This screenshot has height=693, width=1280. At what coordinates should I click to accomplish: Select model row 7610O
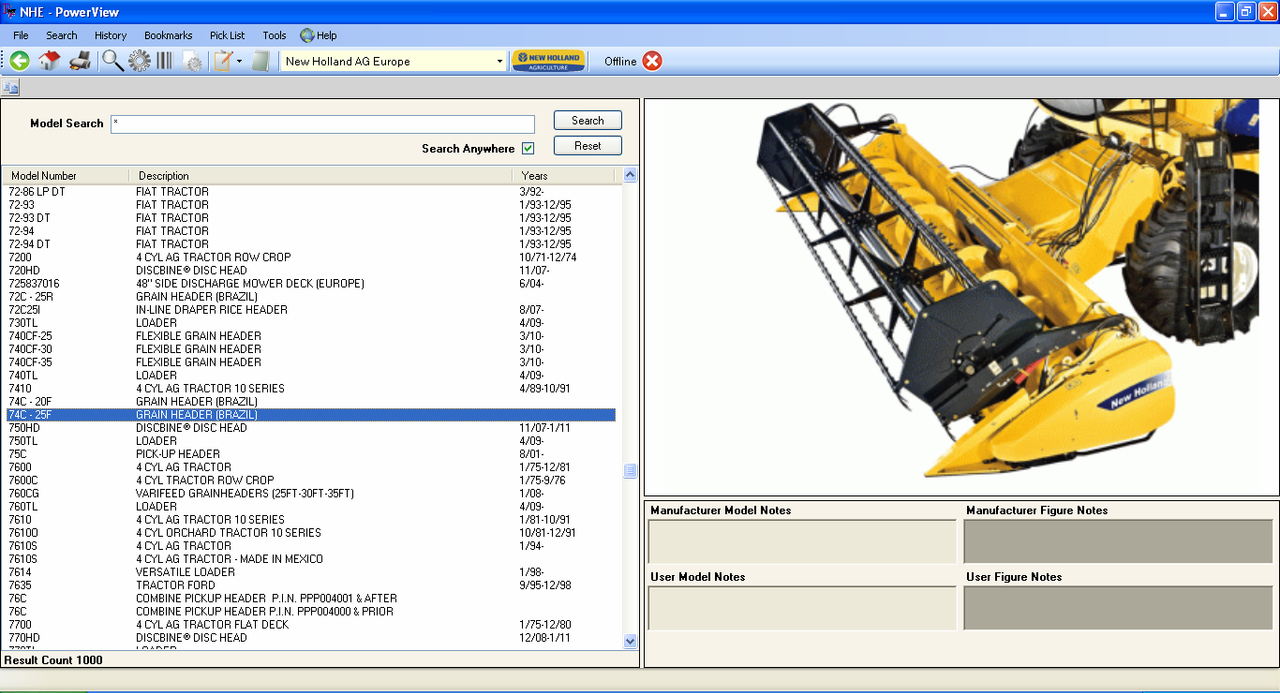coord(309,533)
